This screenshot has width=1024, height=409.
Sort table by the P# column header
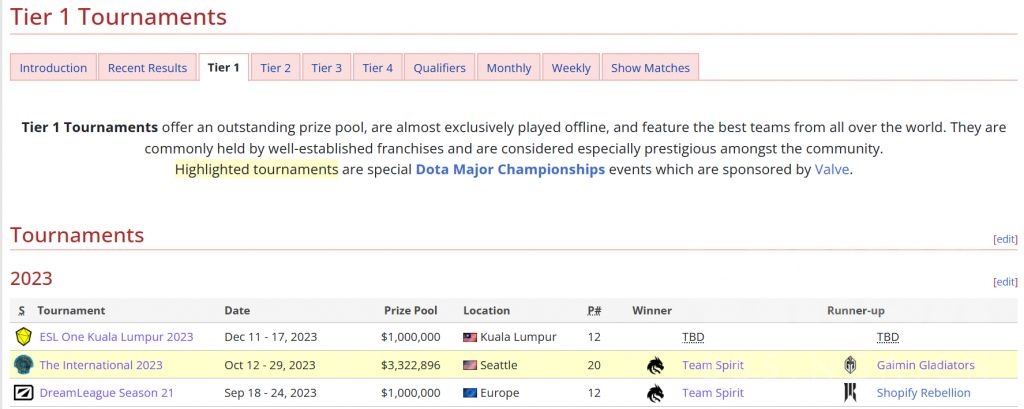click(x=594, y=311)
